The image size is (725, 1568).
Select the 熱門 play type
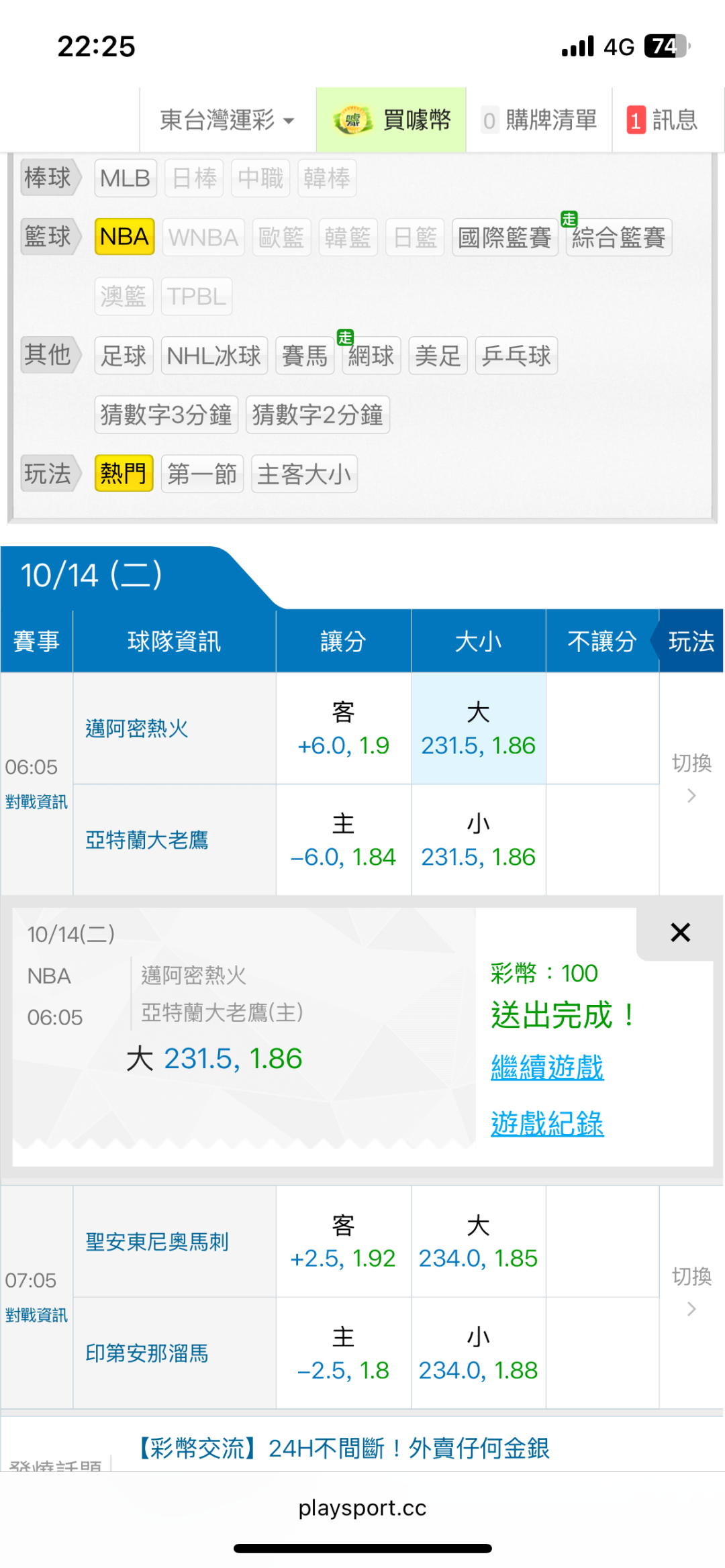[x=124, y=474]
